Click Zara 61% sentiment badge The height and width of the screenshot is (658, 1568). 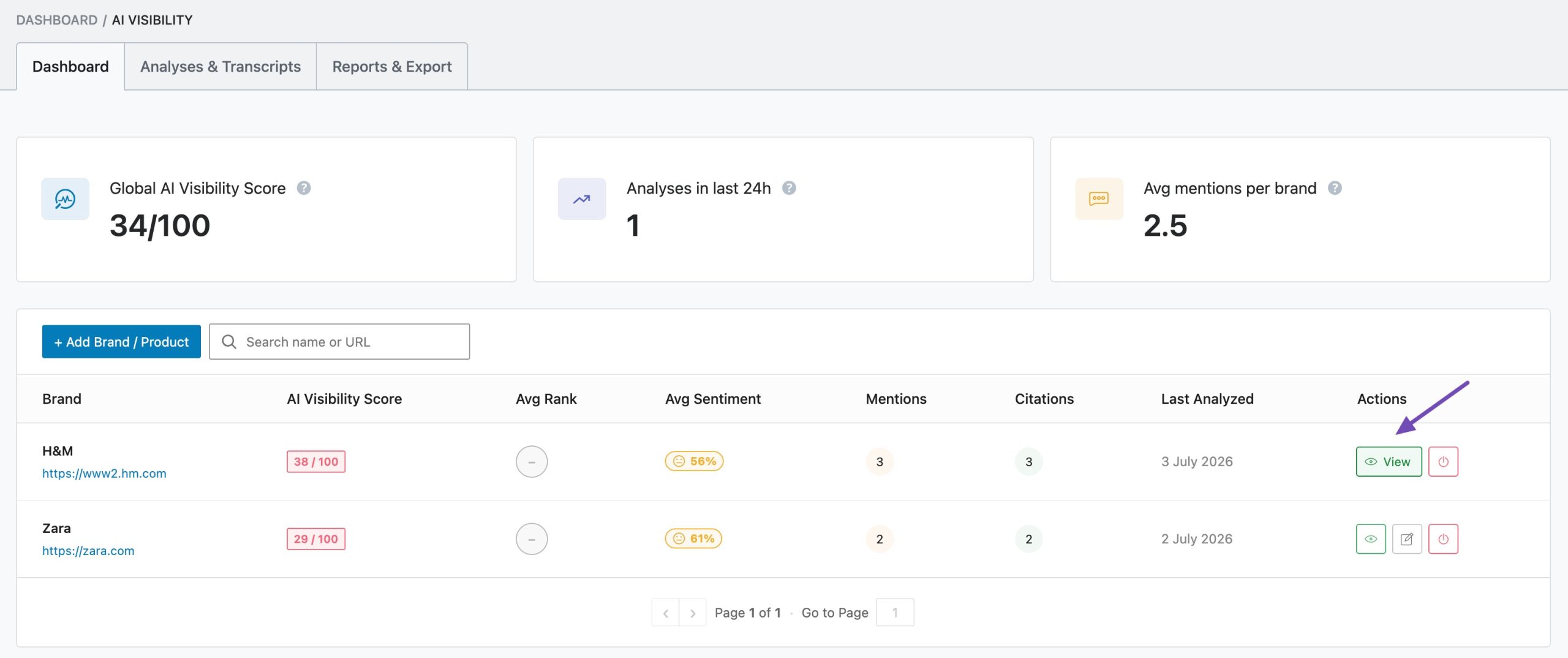point(693,539)
